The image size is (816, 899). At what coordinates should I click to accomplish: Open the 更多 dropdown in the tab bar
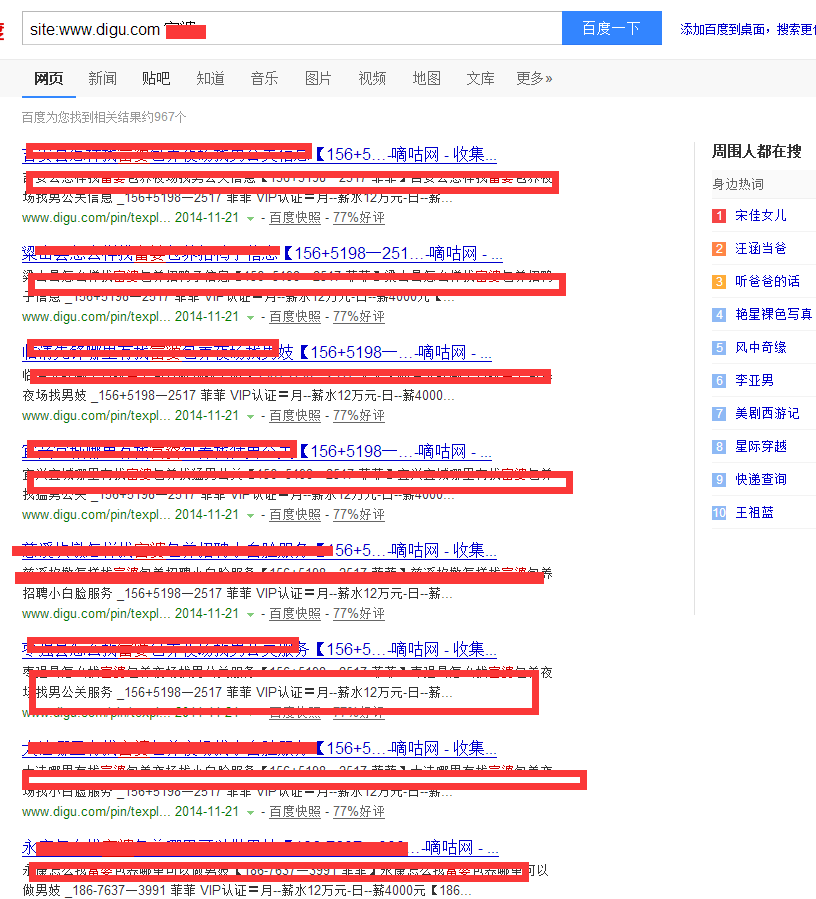(533, 77)
